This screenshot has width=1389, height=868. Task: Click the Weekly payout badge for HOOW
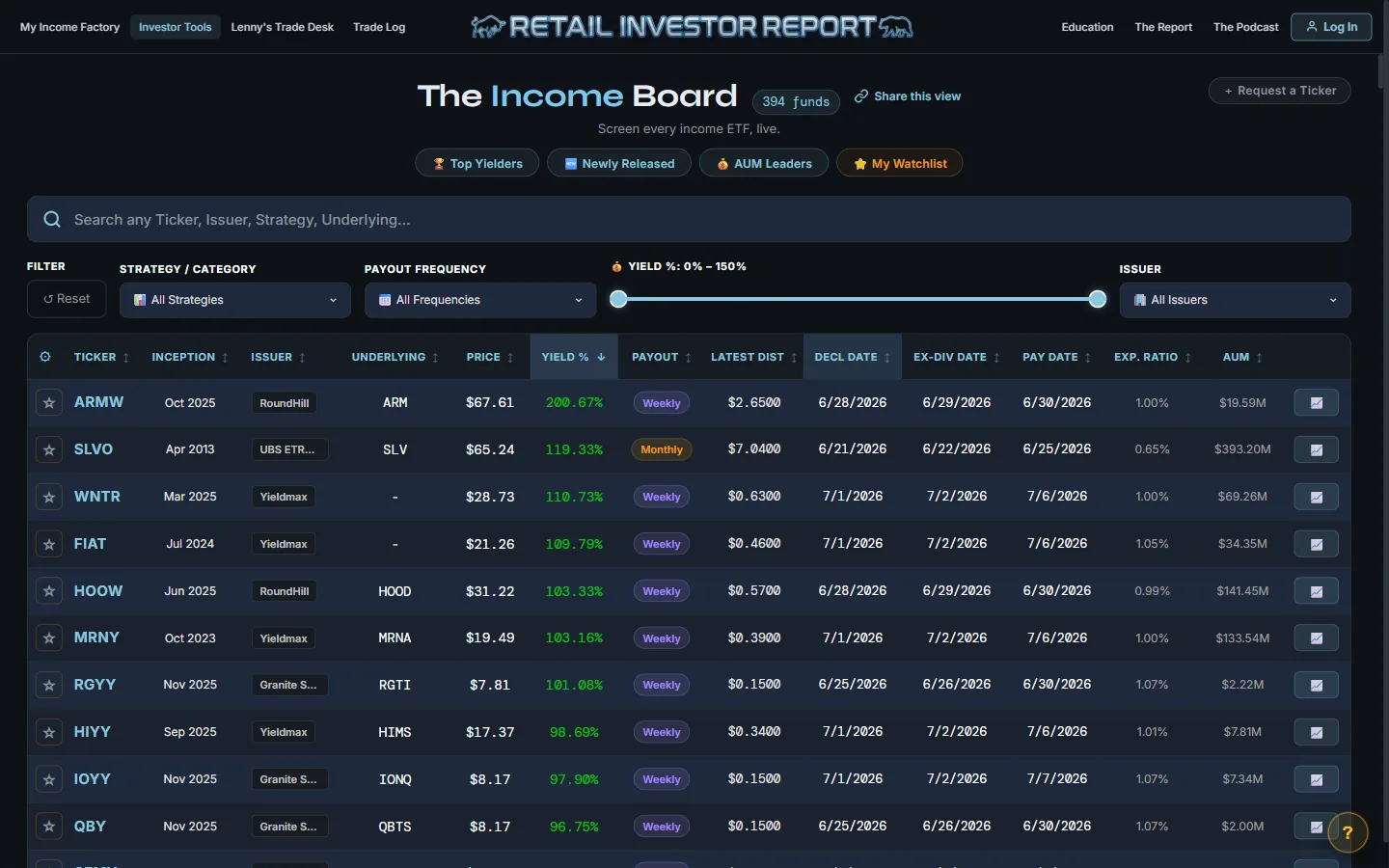662,591
